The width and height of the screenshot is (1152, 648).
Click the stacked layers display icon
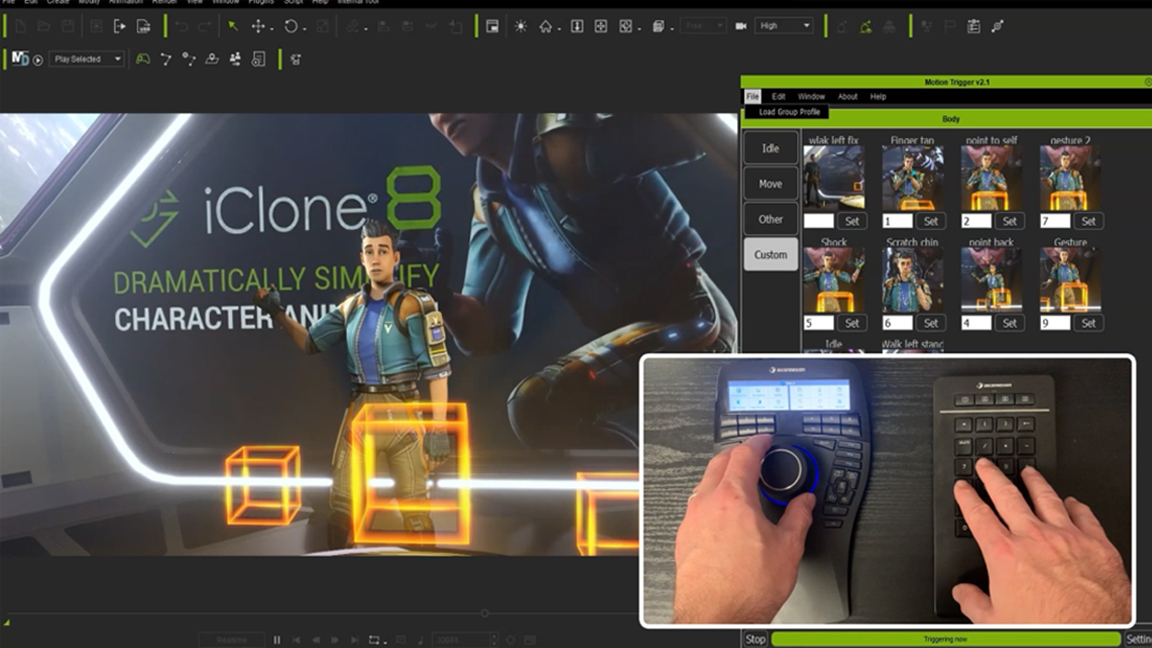tap(658, 26)
